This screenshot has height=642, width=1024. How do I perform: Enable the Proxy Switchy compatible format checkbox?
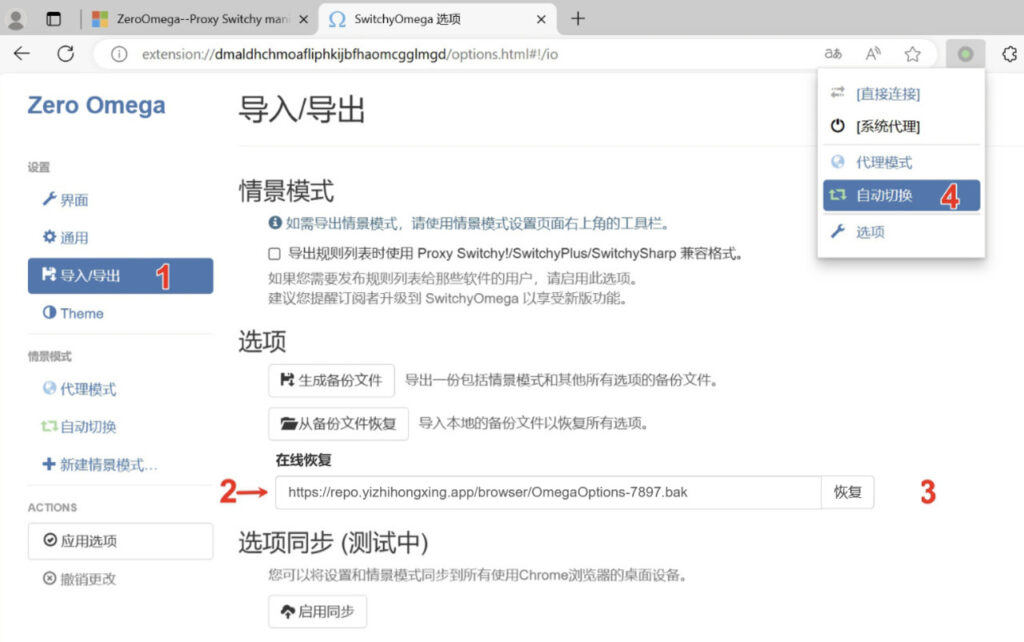pos(275,254)
